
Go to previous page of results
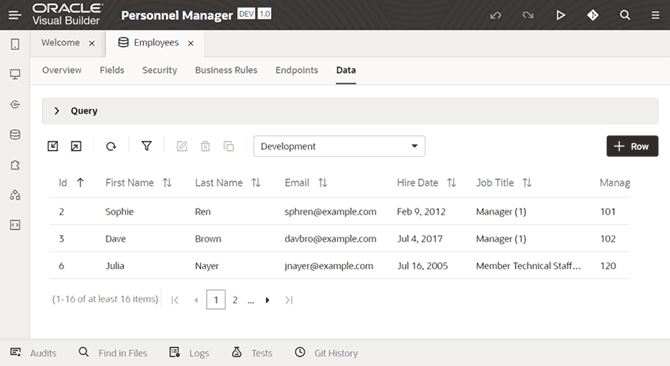(196, 300)
